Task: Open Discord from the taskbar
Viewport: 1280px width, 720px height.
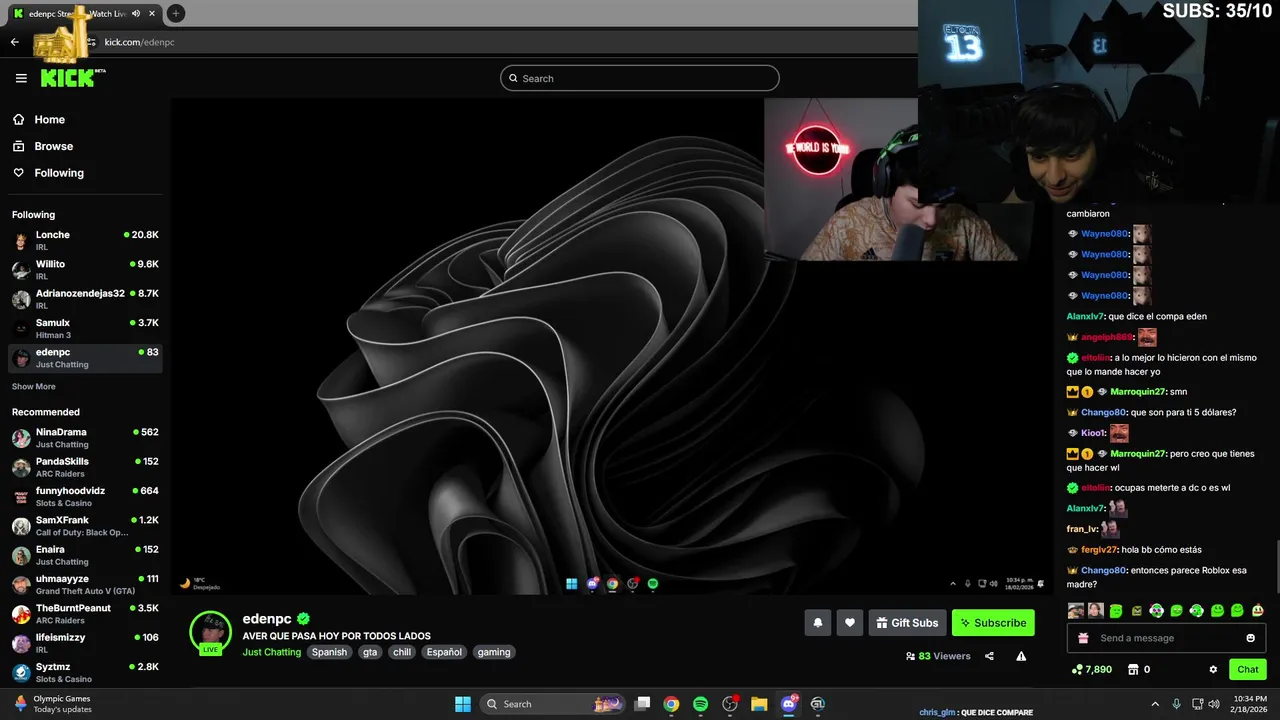Action: (789, 704)
